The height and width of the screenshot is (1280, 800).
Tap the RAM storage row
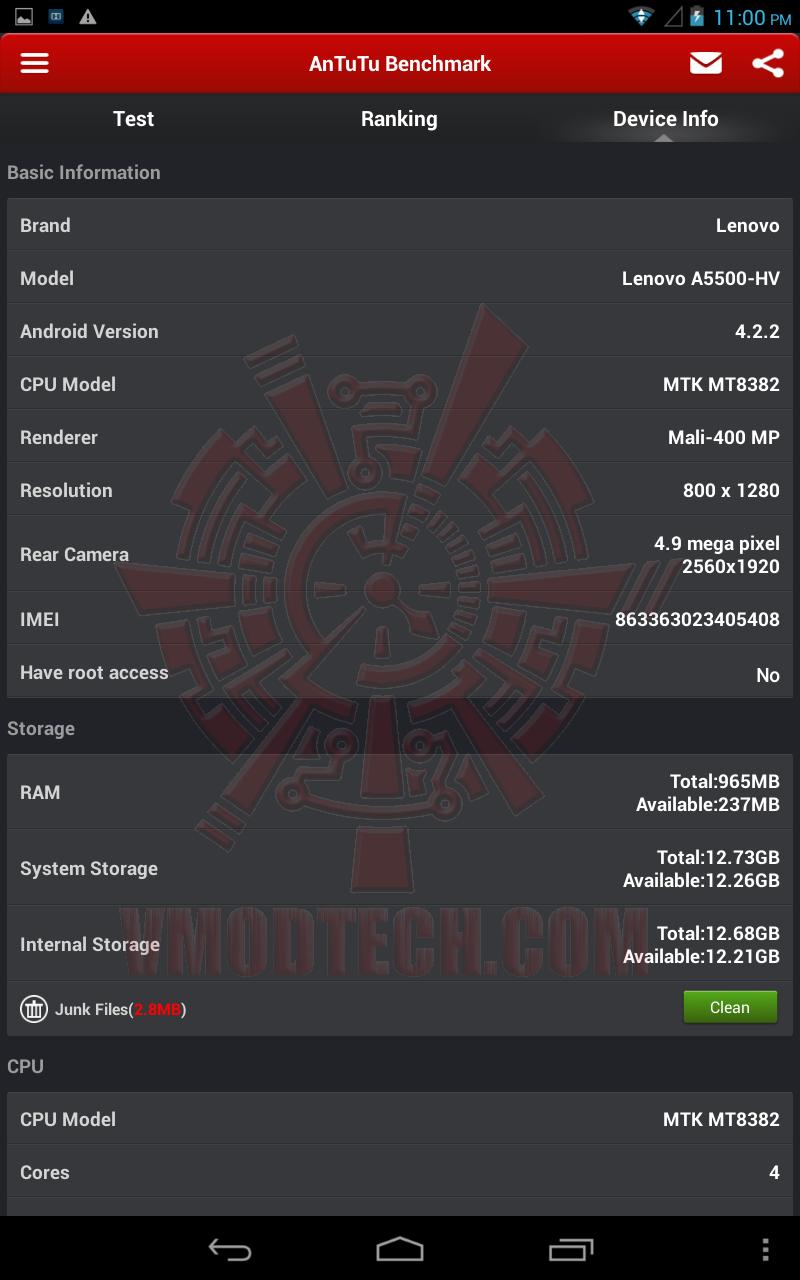click(x=400, y=792)
